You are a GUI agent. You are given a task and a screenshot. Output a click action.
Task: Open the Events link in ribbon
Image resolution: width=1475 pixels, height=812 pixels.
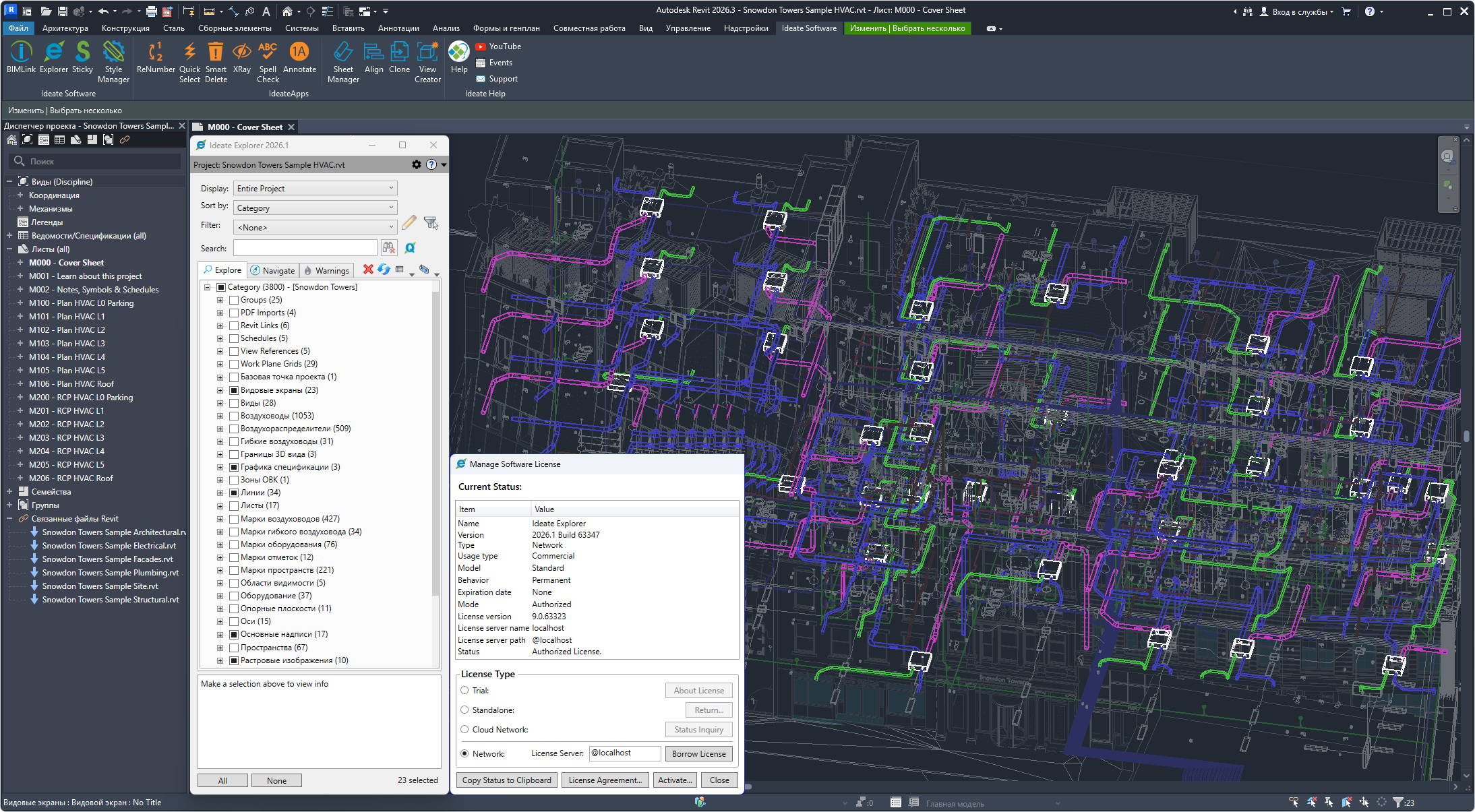pyautogui.click(x=494, y=63)
